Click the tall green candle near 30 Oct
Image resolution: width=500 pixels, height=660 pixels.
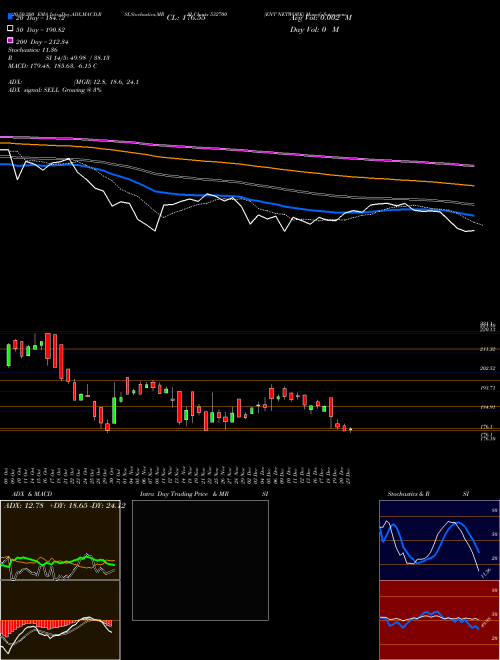click(114, 410)
